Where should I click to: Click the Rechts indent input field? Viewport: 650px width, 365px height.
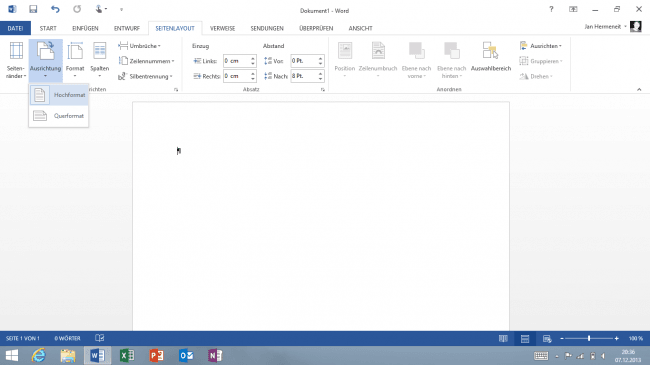point(236,76)
